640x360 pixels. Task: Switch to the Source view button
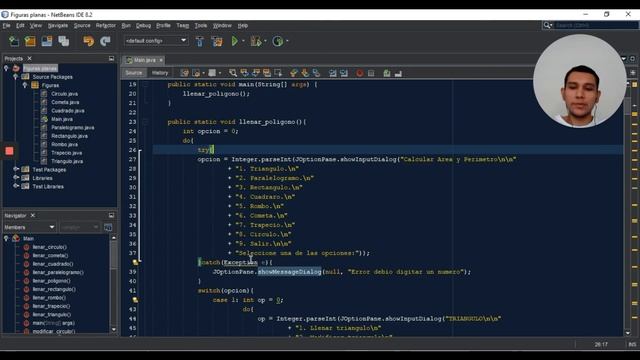[133, 73]
